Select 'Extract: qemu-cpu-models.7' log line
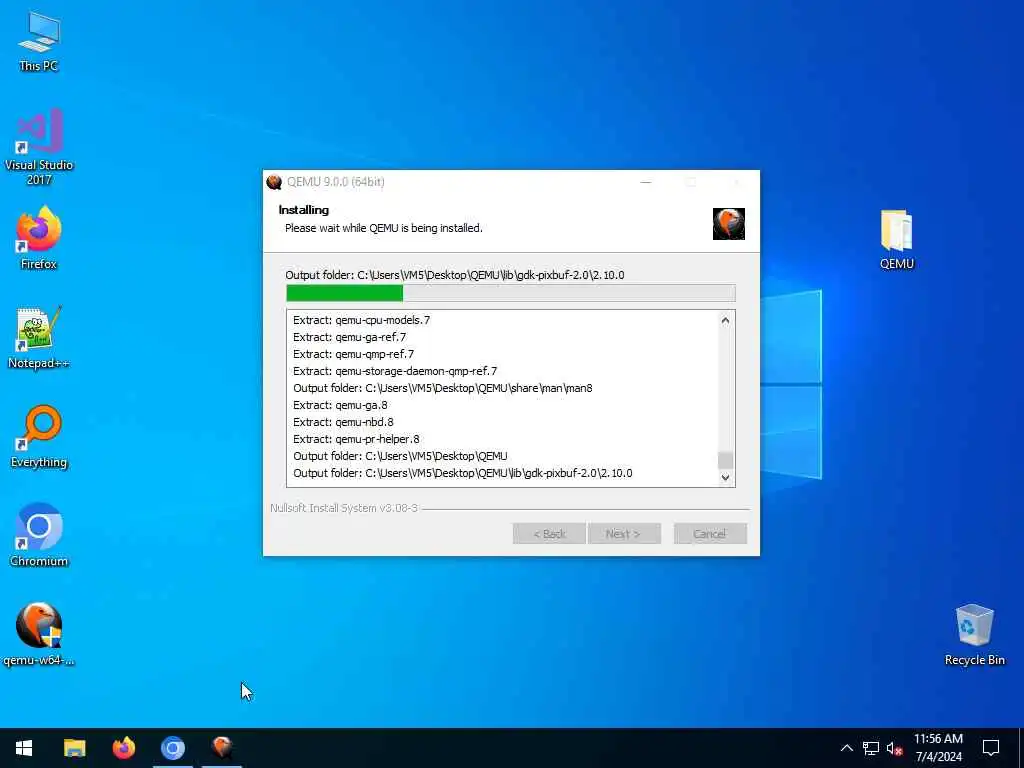Screen dimensions: 1024x768 click(361, 320)
